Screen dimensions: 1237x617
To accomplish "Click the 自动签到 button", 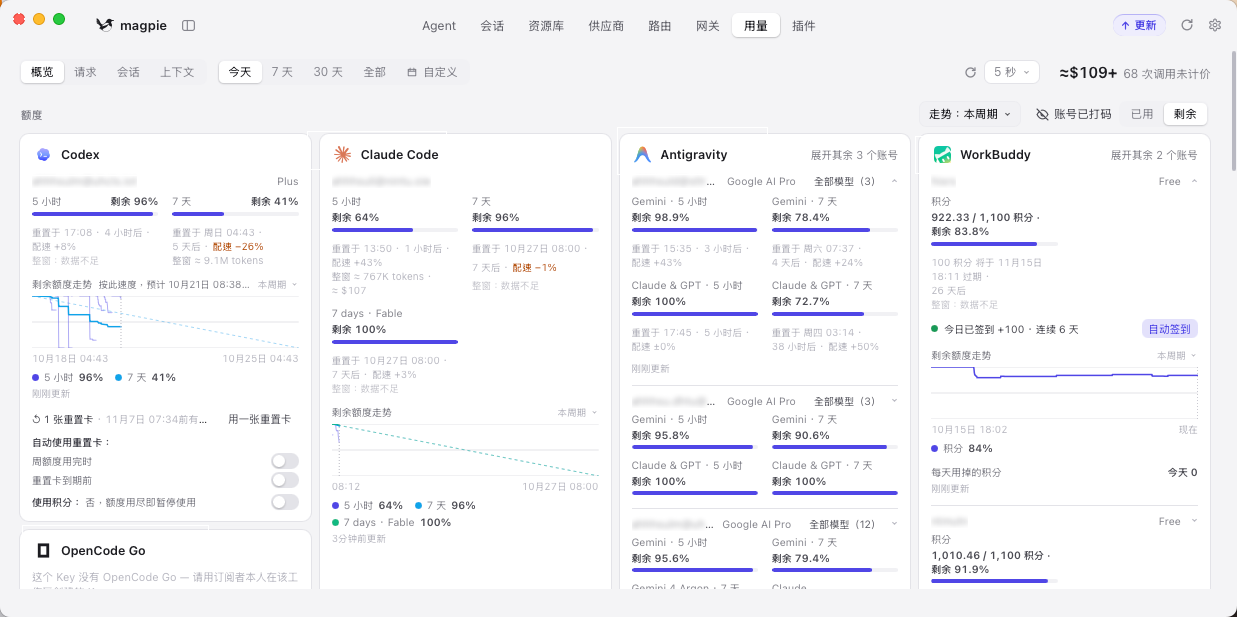I will 1170,329.
